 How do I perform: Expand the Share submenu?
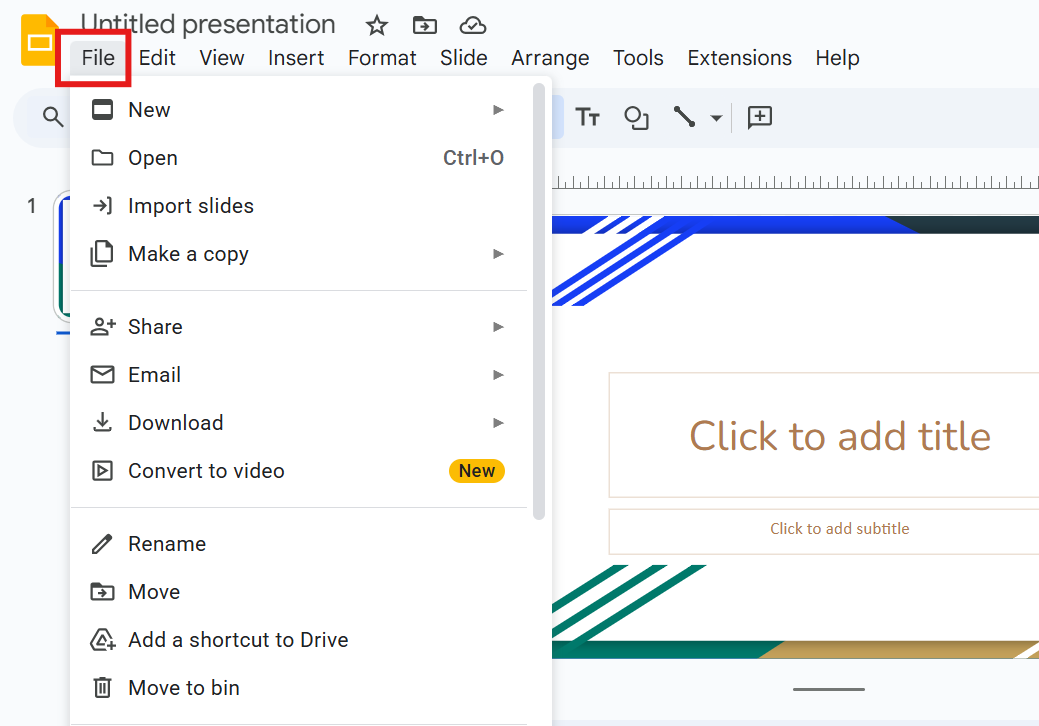[299, 327]
